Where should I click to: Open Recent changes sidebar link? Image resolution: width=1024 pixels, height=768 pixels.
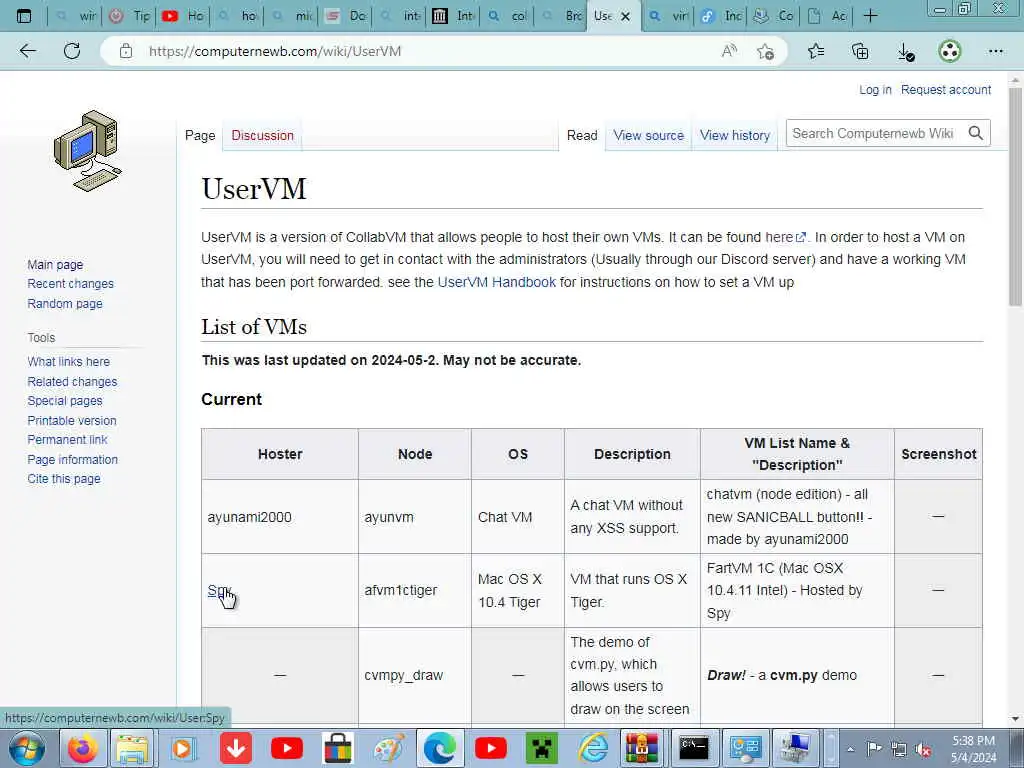tap(71, 283)
